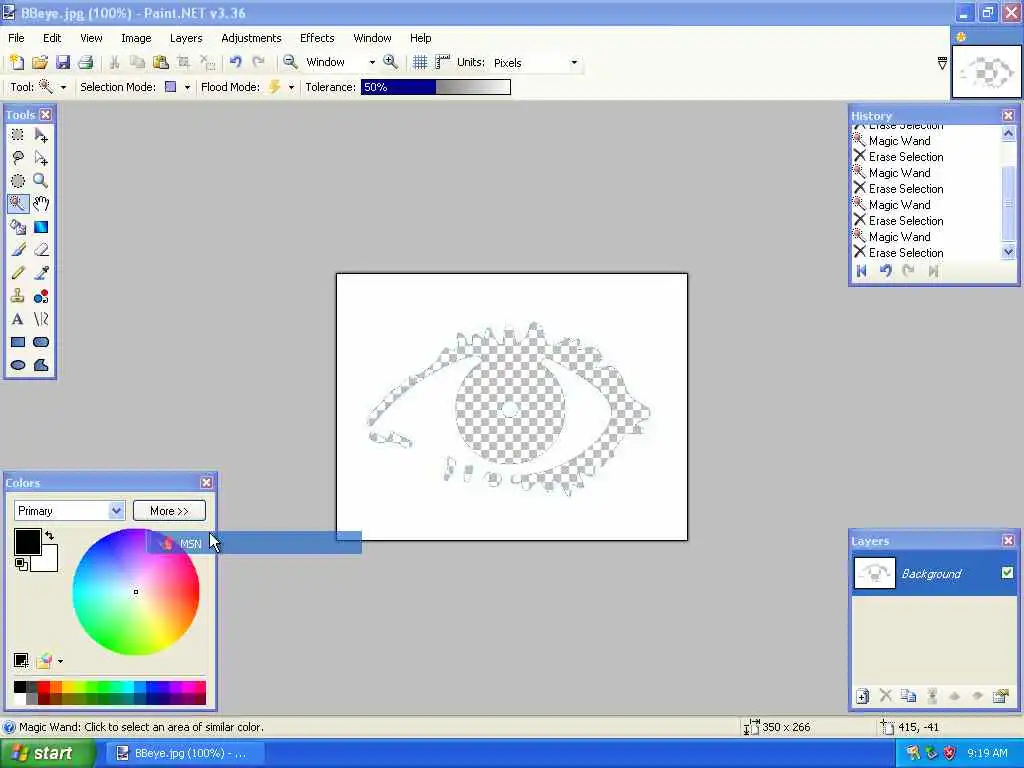The height and width of the screenshot is (768, 1024).
Task: Open the Units Pixels dropdown
Action: coord(574,63)
